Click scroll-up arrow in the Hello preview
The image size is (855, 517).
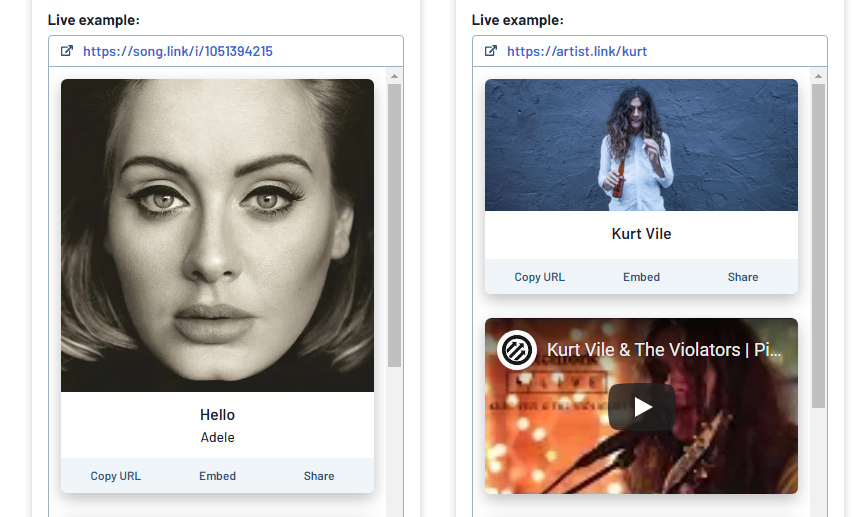tap(394, 76)
